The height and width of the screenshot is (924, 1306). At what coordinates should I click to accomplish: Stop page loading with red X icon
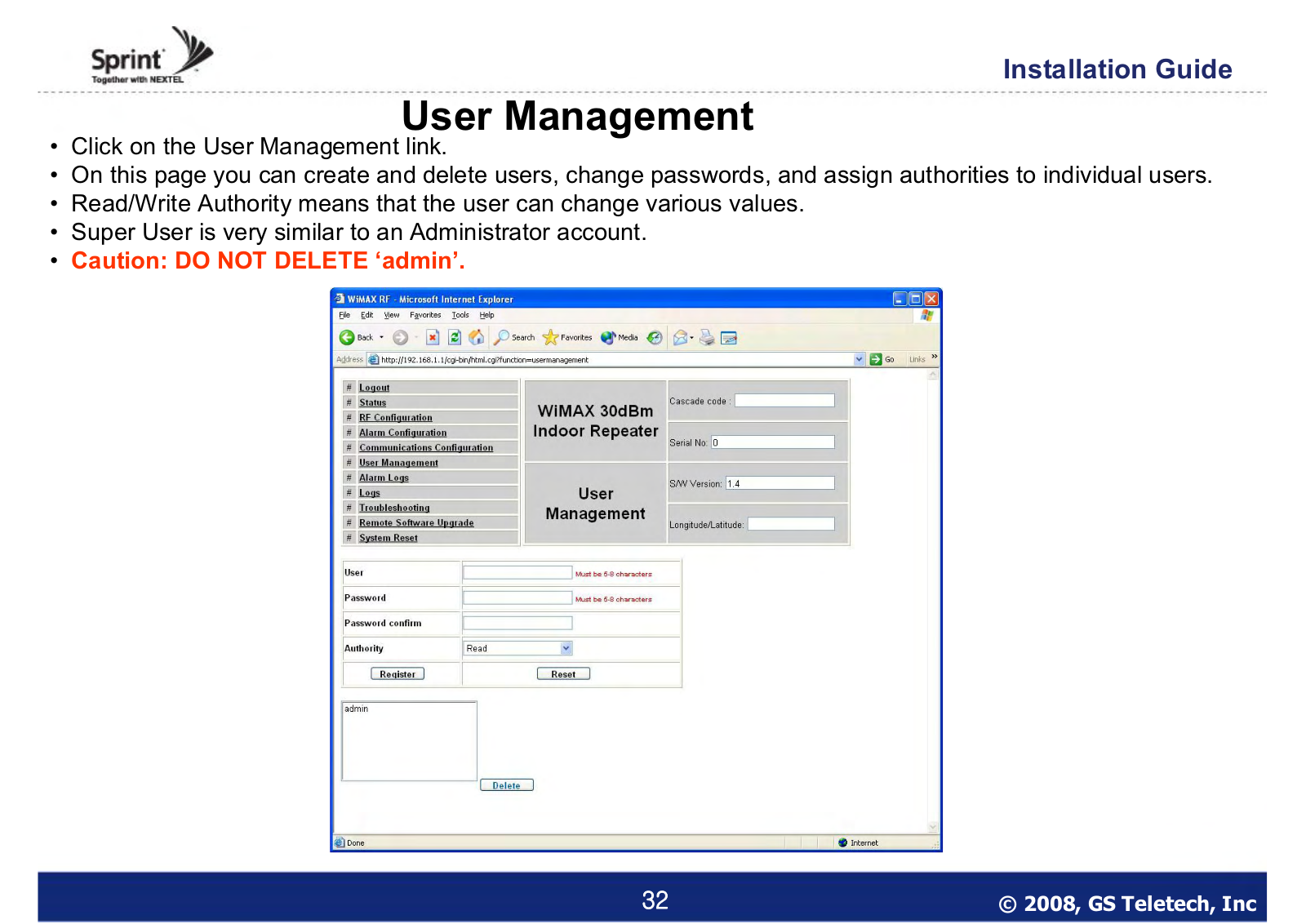click(x=433, y=337)
